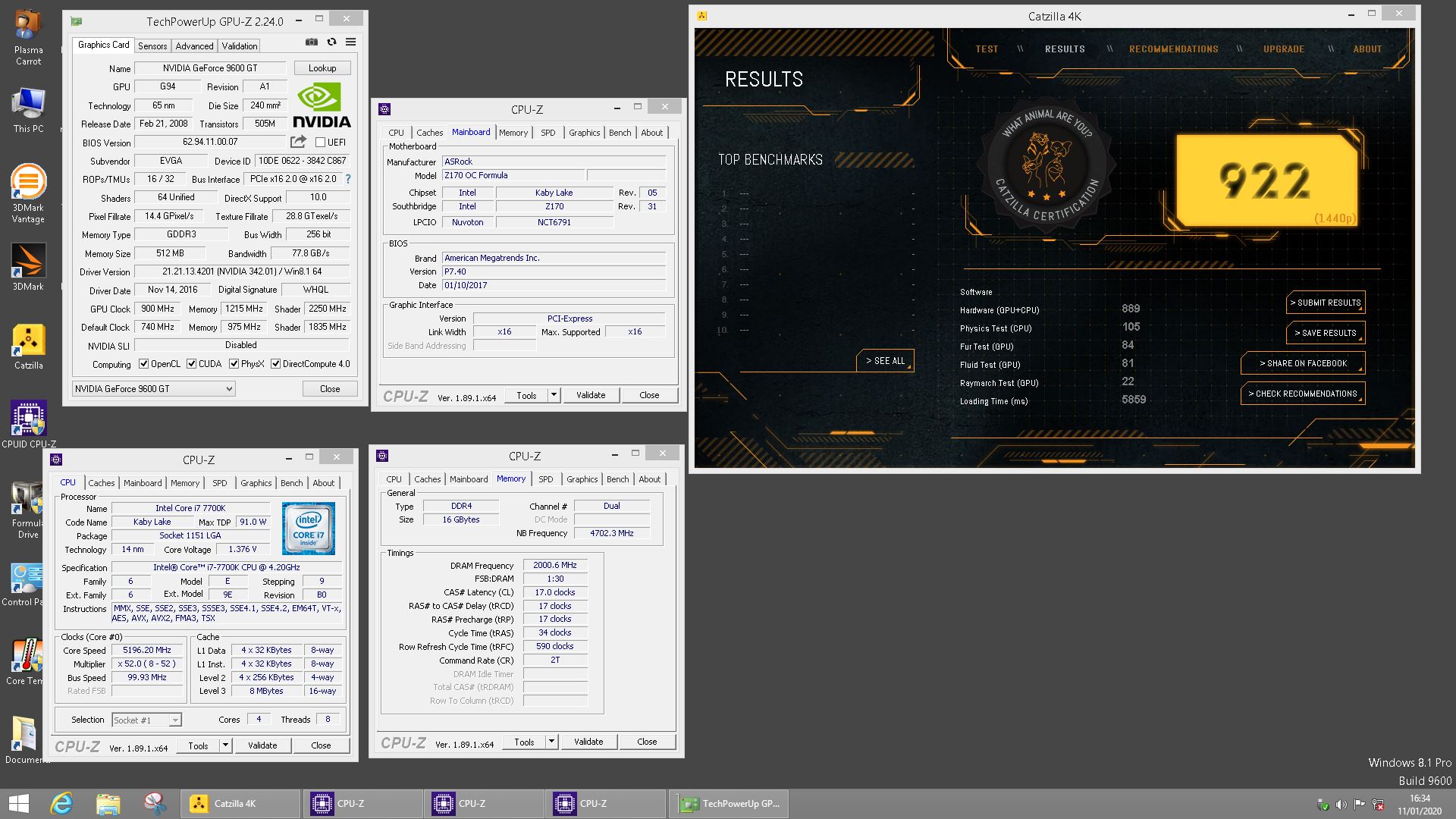Open File Explorer from the taskbar
This screenshot has width=1456, height=819.
tap(108, 804)
